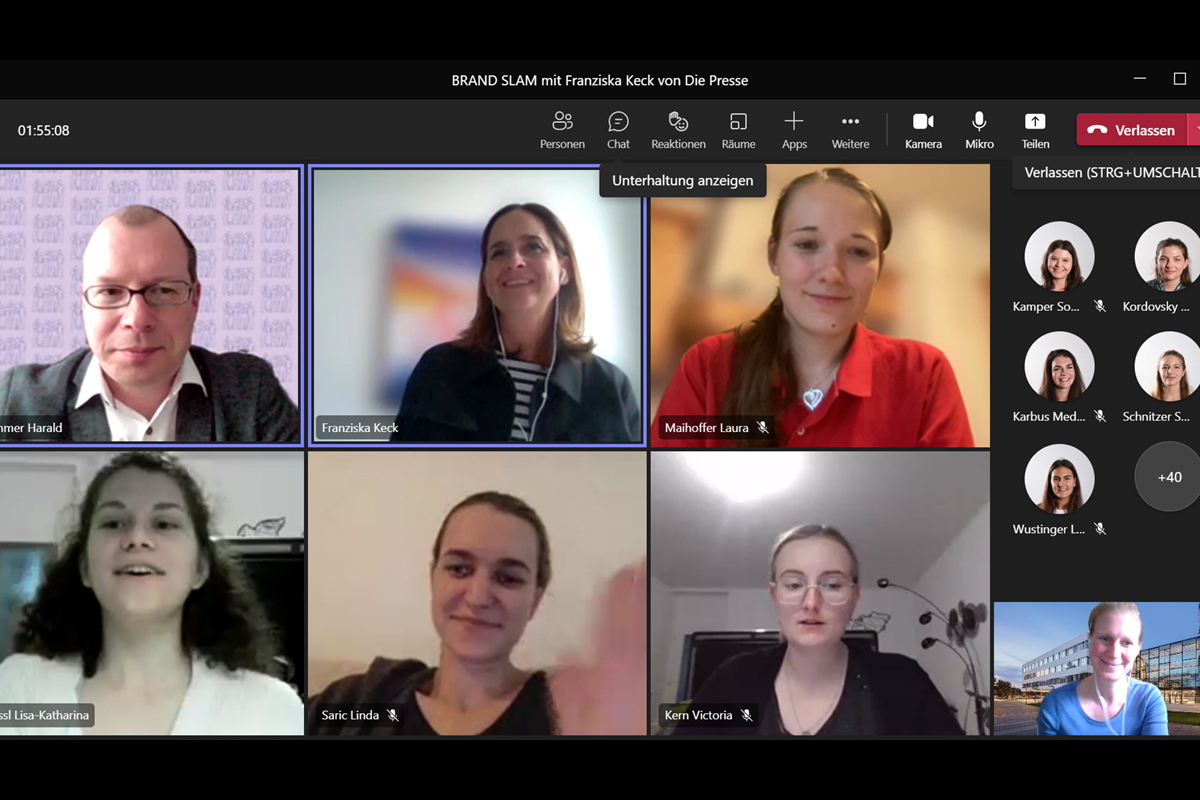This screenshot has width=1200, height=800.
Task: Open Räume for breakout rooms
Action: [738, 129]
